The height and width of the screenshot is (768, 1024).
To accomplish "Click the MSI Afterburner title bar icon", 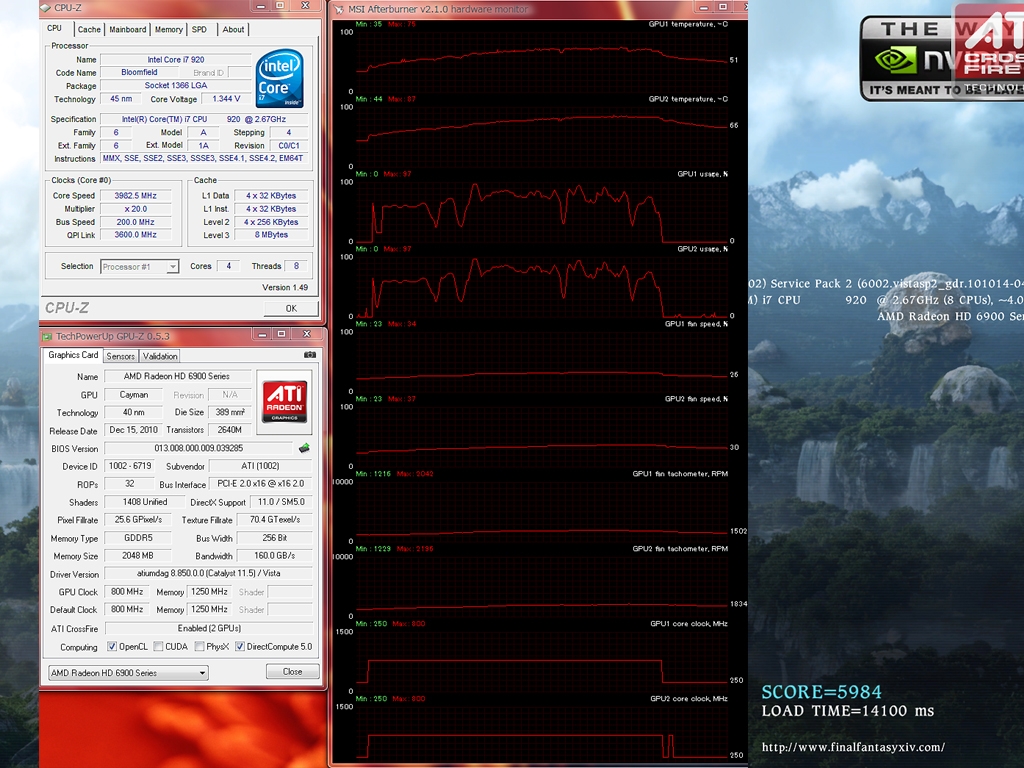I will tap(339, 10).
